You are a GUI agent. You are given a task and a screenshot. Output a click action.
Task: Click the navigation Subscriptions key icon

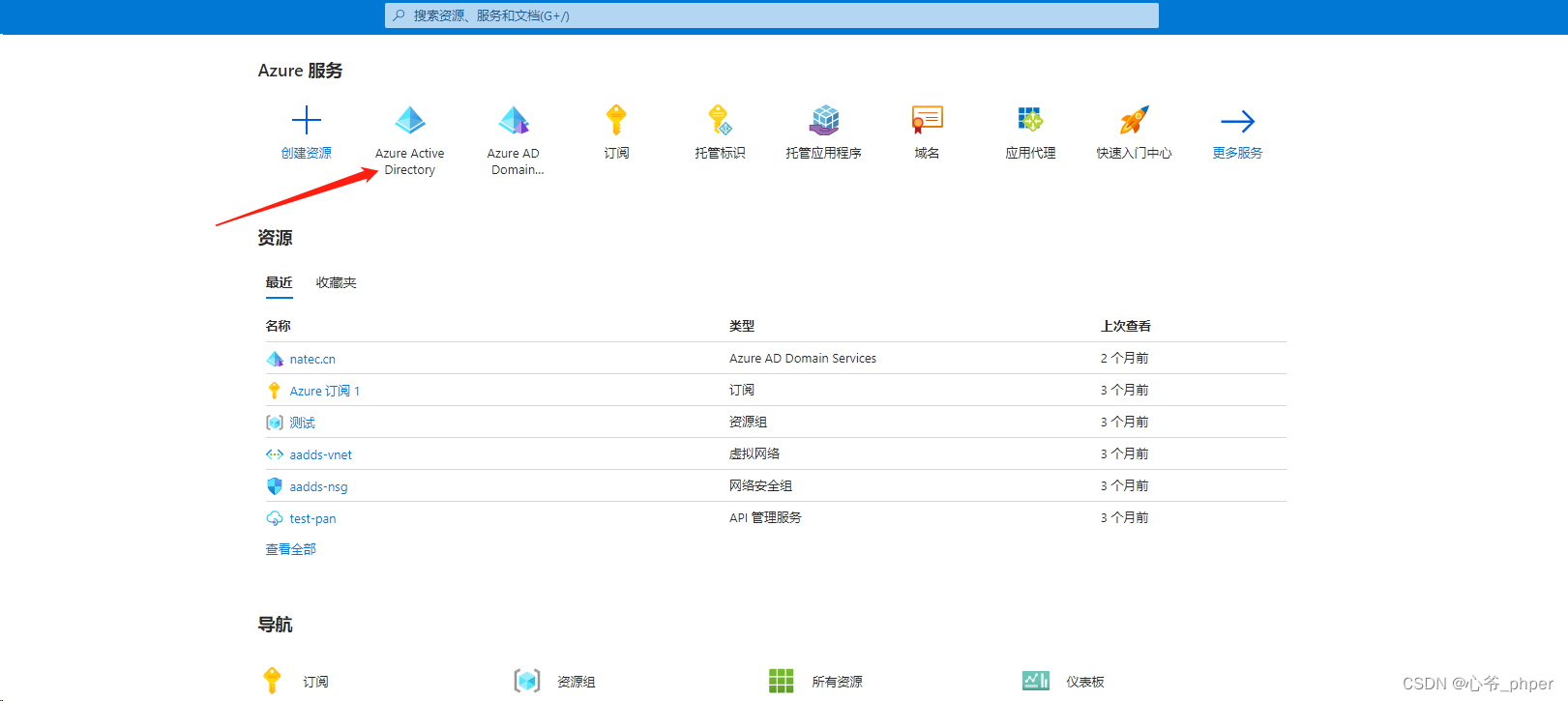click(272, 681)
